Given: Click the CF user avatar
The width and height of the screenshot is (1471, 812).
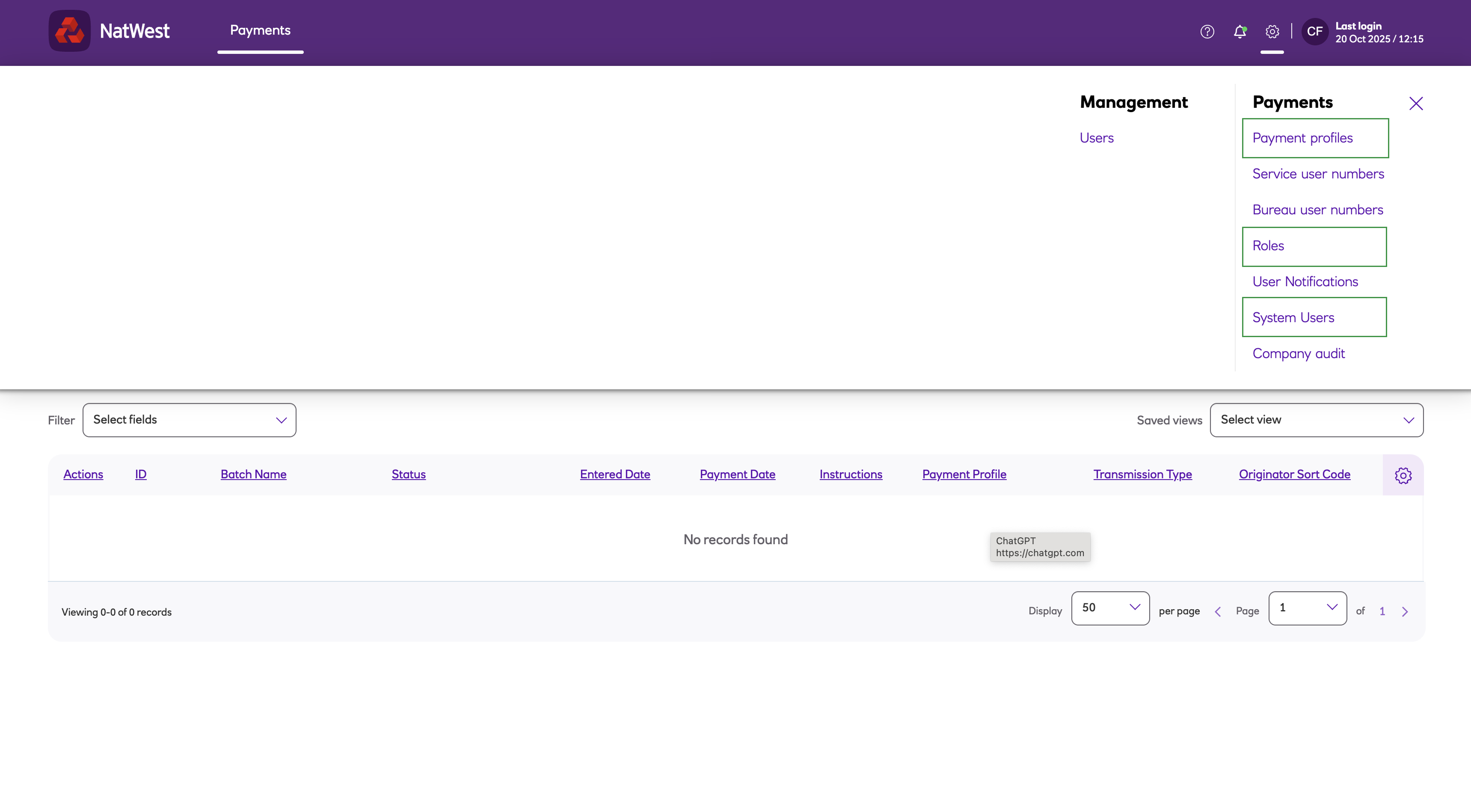Looking at the screenshot, I should pos(1314,31).
